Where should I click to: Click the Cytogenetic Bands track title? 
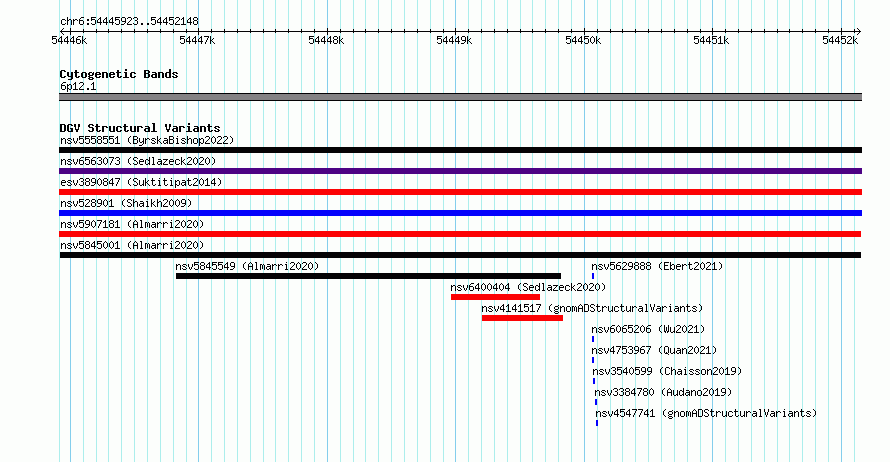(x=119, y=74)
